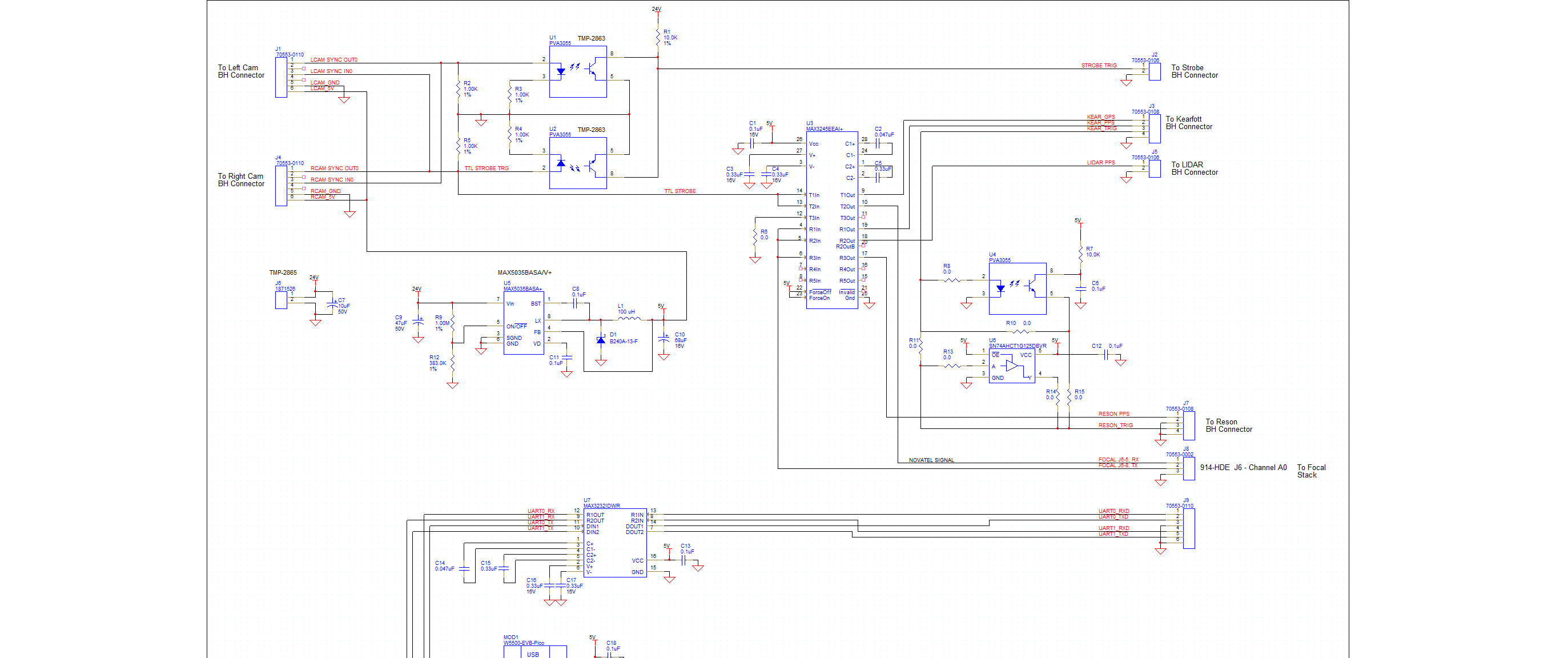The image size is (1568, 658).
Task: Click the RCAM_5V net label
Action: [x=323, y=197]
